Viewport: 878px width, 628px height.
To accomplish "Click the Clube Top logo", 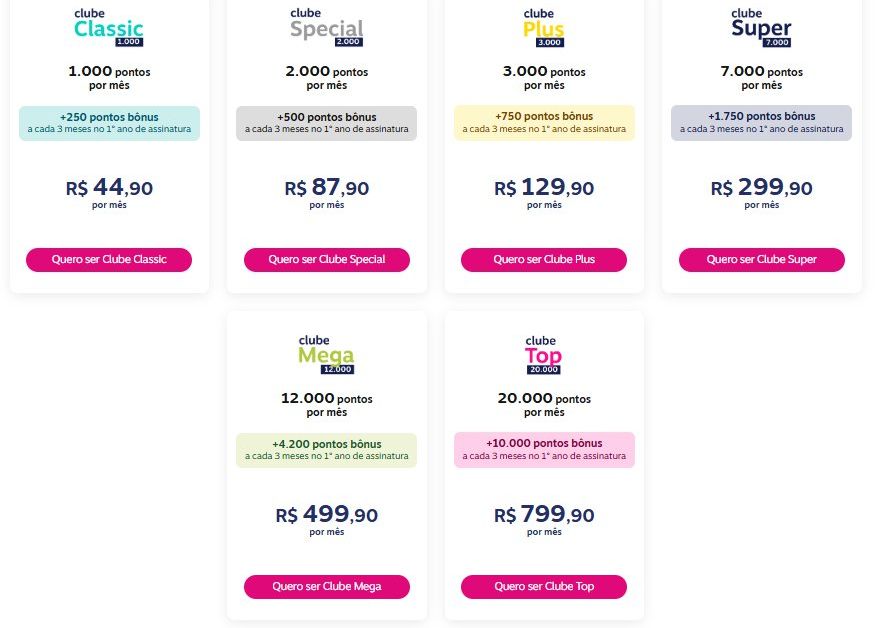I will pos(543,355).
